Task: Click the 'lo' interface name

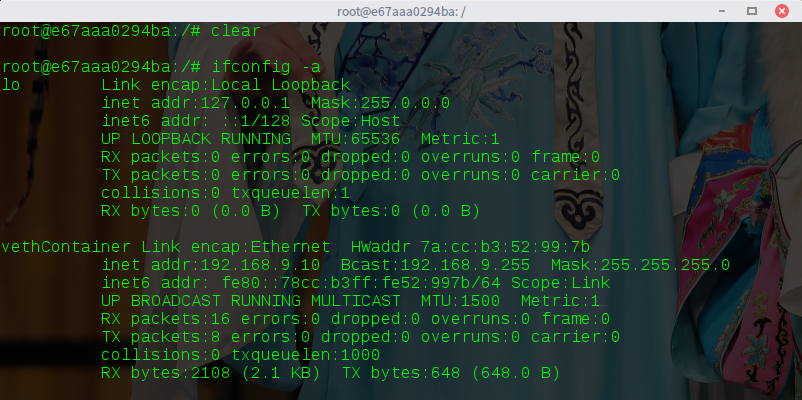Action: [11, 85]
